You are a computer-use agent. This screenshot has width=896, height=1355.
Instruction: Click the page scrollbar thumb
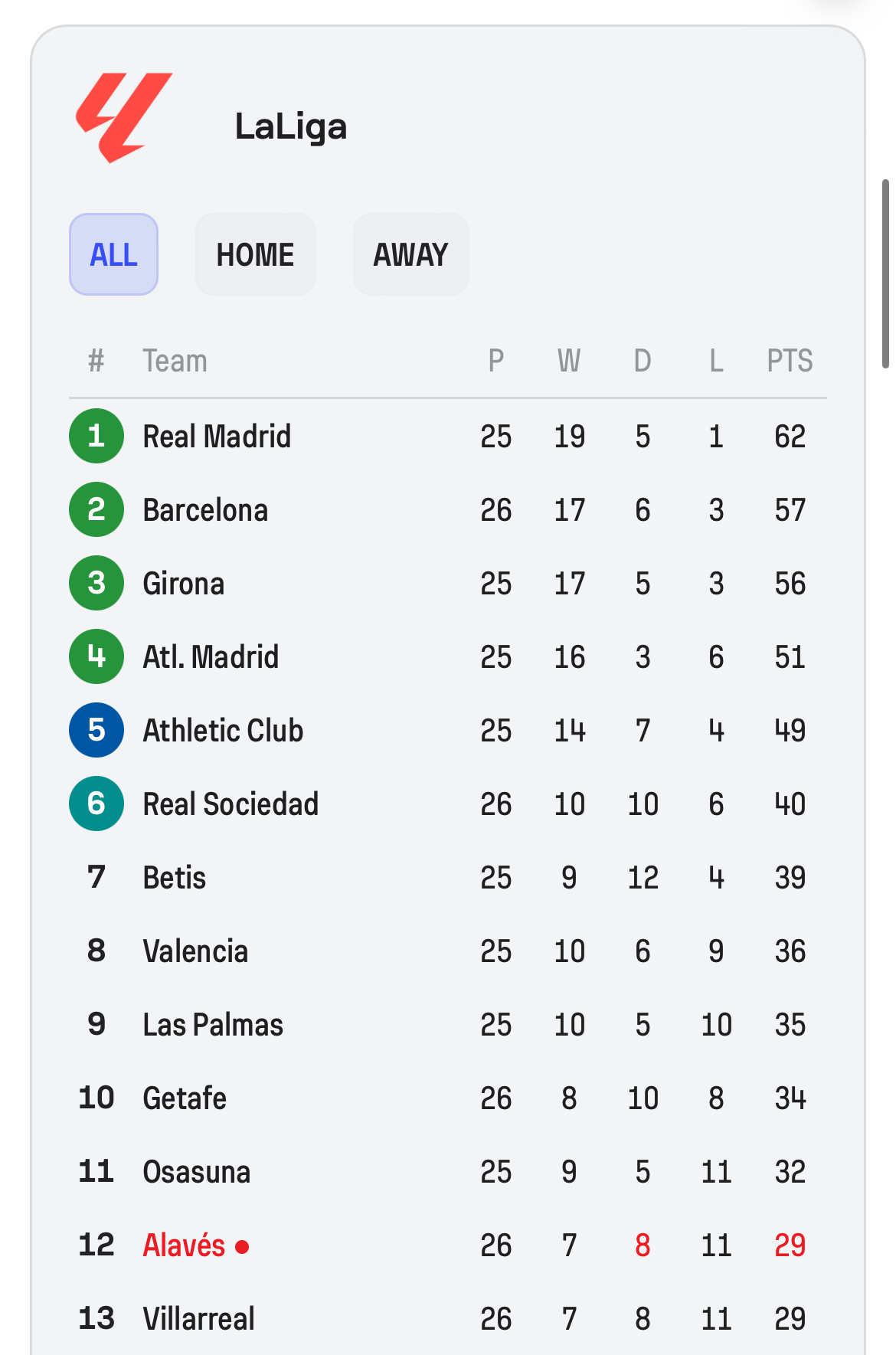click(x=885, y=273)
